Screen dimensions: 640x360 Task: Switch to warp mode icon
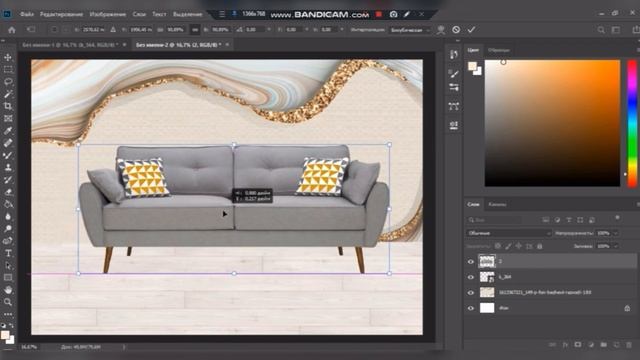pyautogui.click(x=441, y=30)
